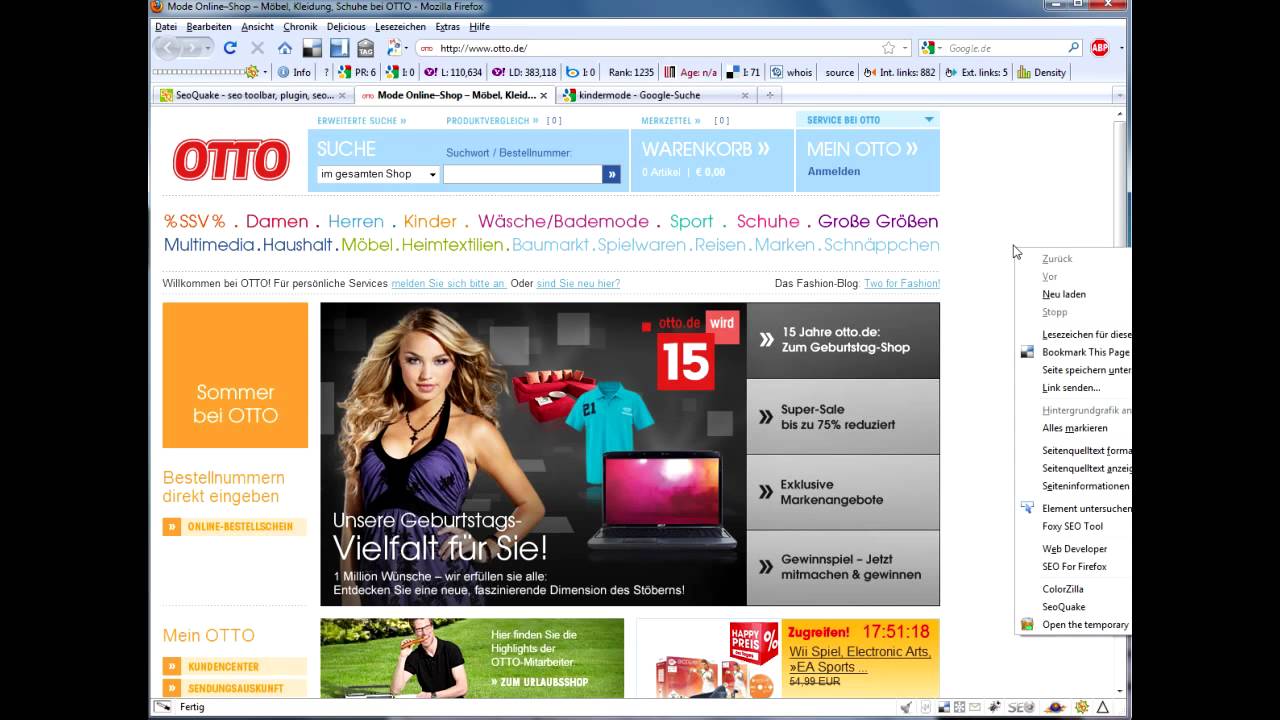Open a new tab with the plus button
The height and width of the screenshot is (720, 1280).
[769, 95]
